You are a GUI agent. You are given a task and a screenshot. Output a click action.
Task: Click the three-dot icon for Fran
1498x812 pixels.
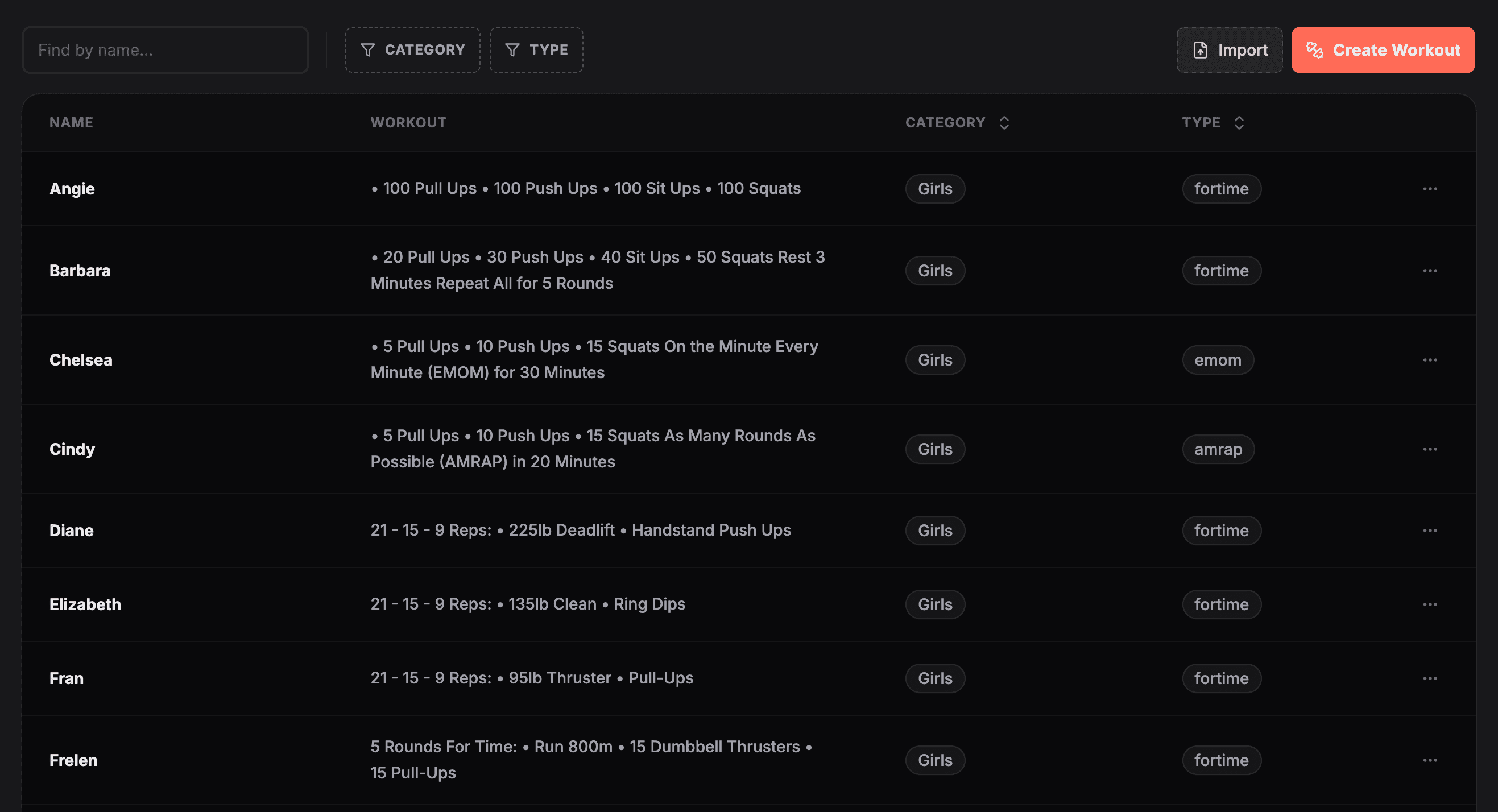tap(1429, 678)
